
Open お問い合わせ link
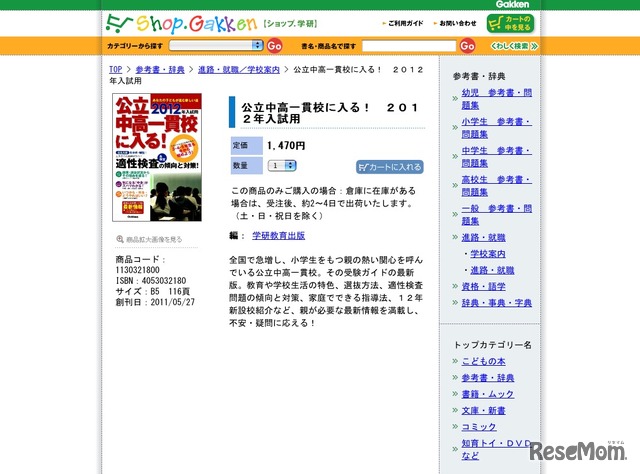tap(458, 23)
